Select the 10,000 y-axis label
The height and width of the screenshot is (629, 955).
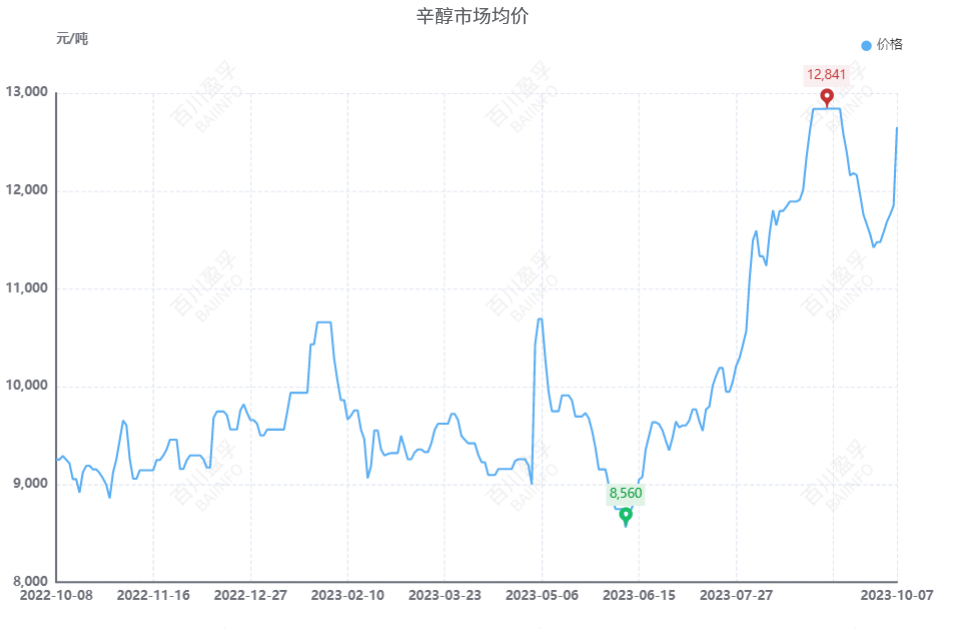[x=27, y=386]
